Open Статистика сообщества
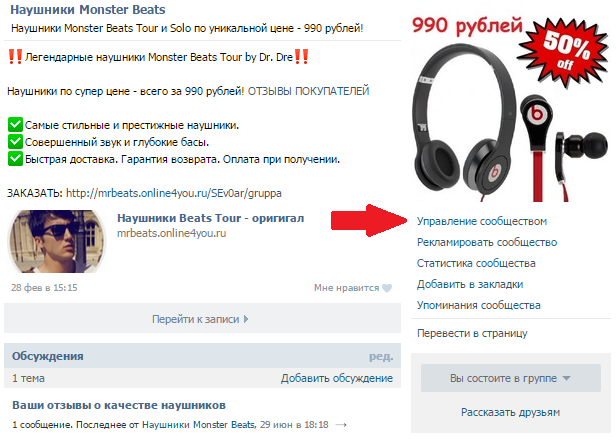 coord(476,263)
